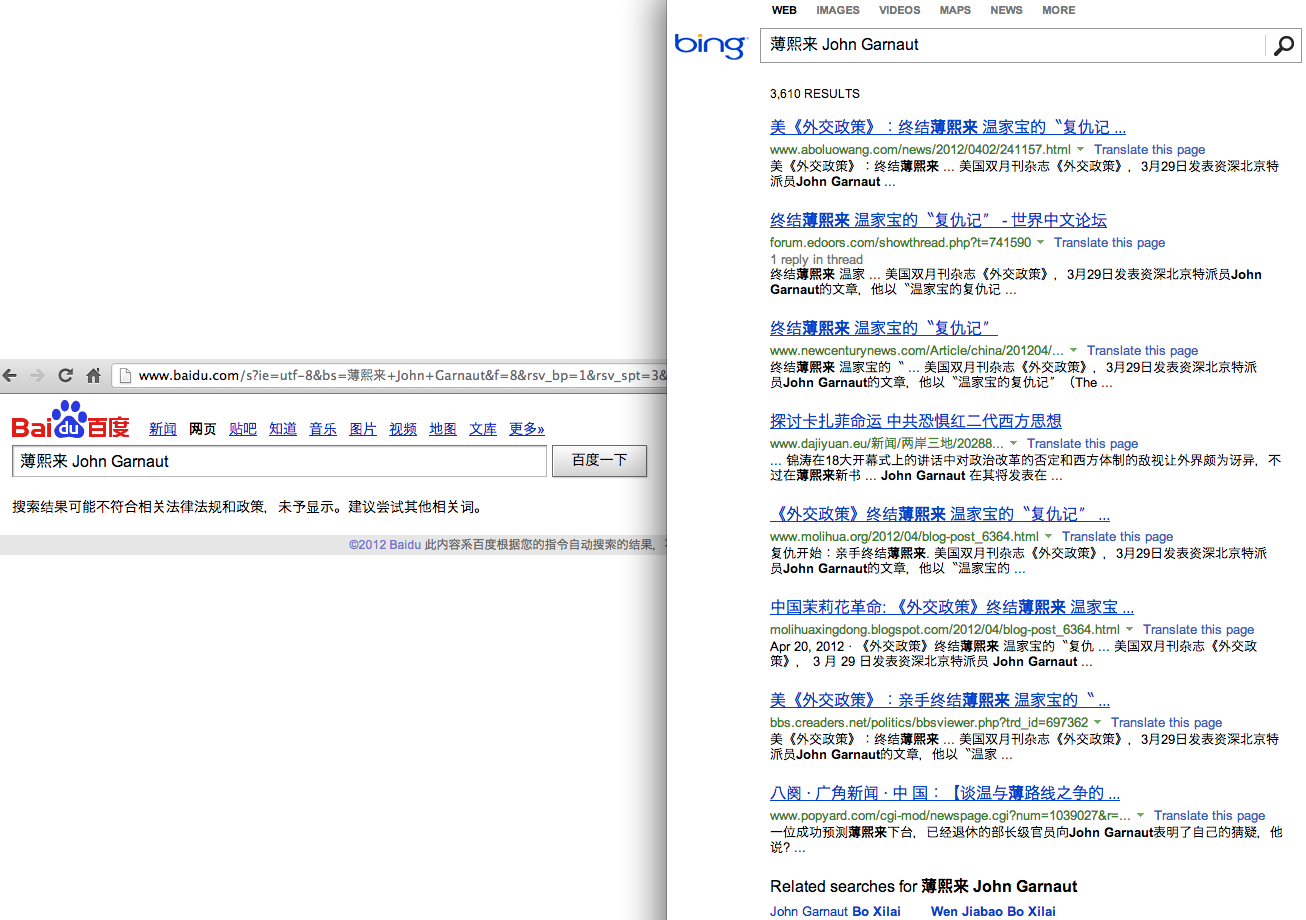
Task: Click the Baidu logo
Action: point(71,420)
